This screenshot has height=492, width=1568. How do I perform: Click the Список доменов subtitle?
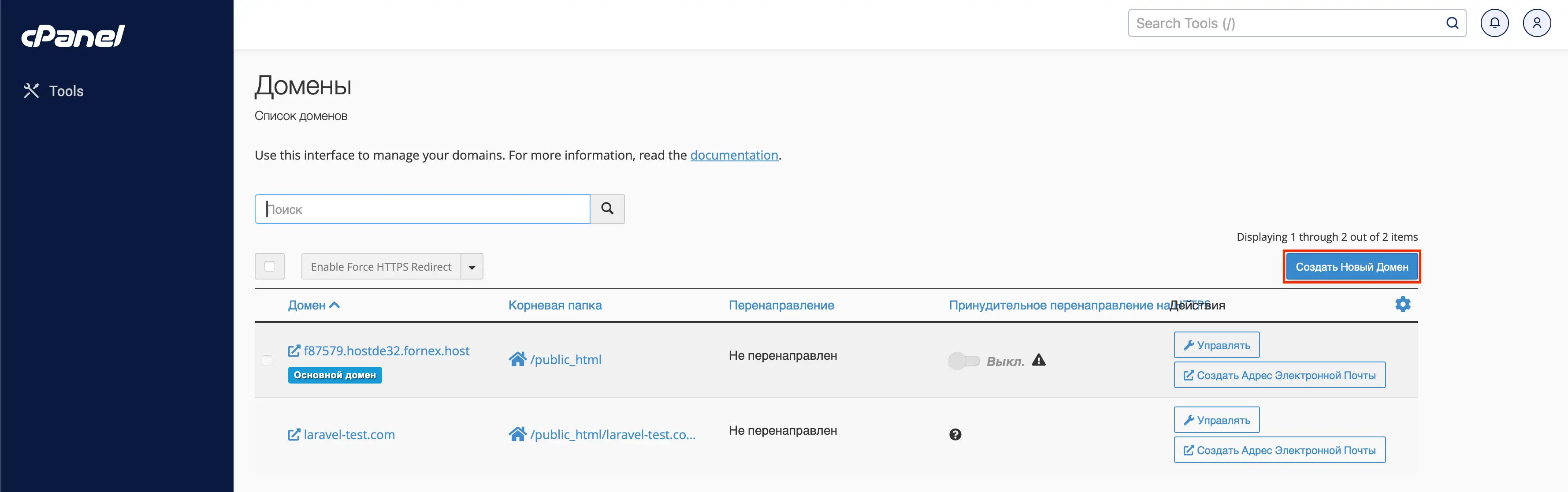[x=301, y=116]
